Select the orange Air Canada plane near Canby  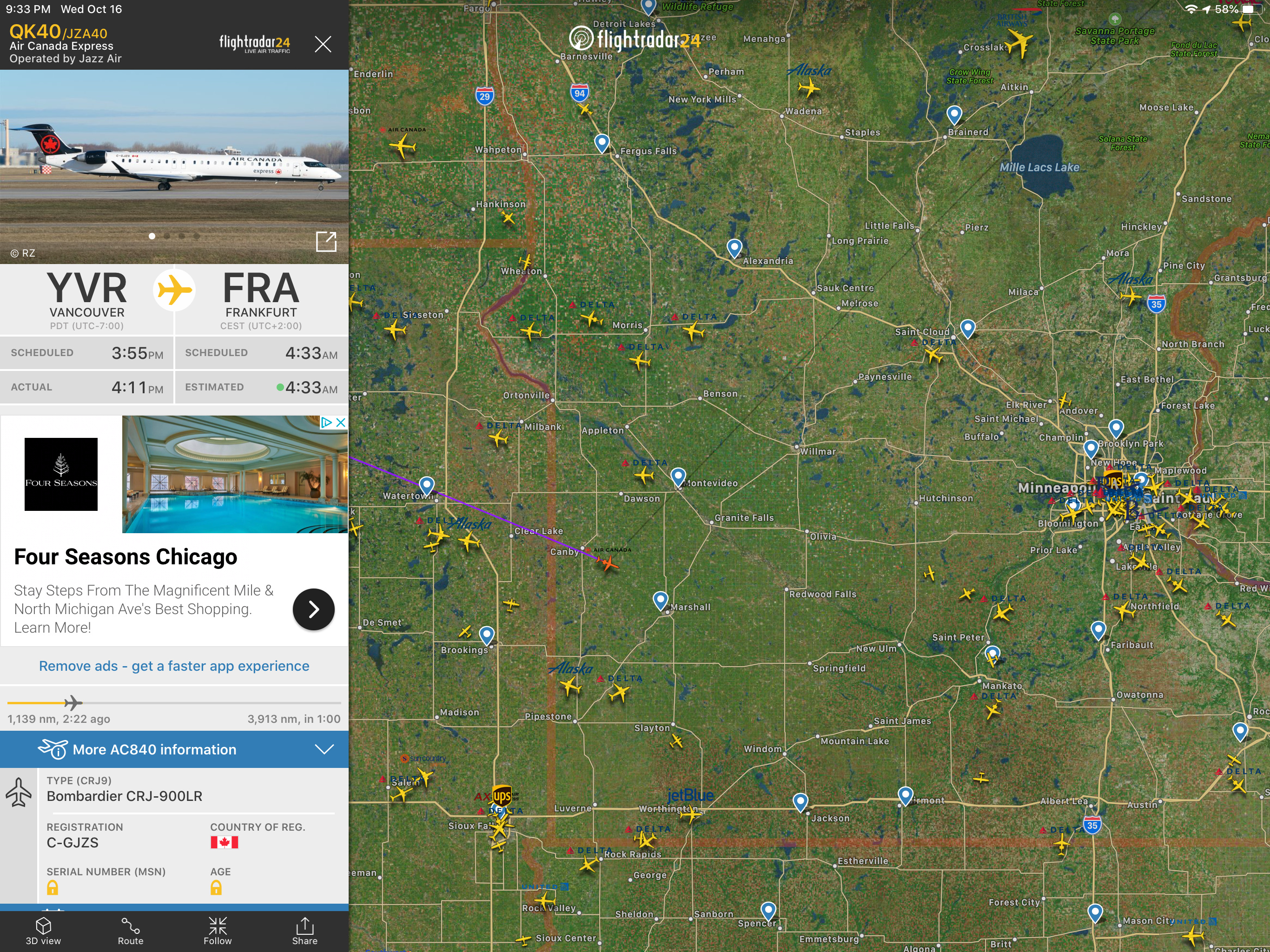607,563
